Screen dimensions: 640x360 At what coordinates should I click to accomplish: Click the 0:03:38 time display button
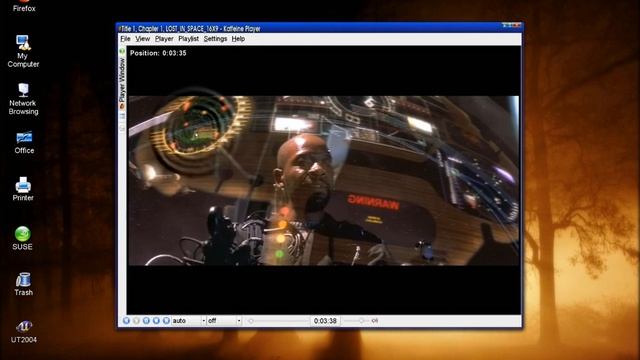coord(325,321)
